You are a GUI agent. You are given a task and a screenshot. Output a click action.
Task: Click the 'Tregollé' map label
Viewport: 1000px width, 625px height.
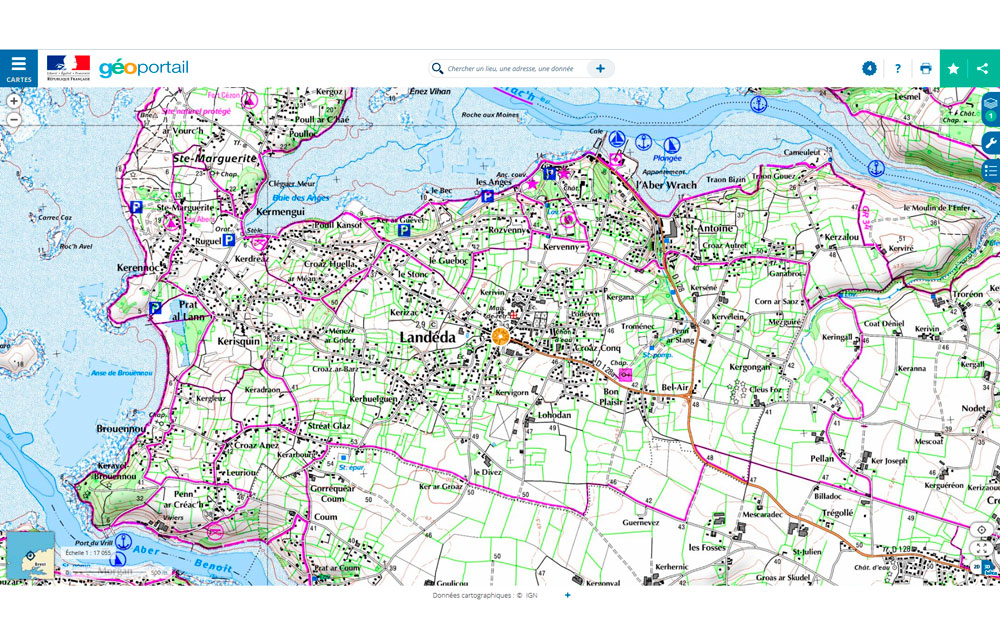point(837,512)
